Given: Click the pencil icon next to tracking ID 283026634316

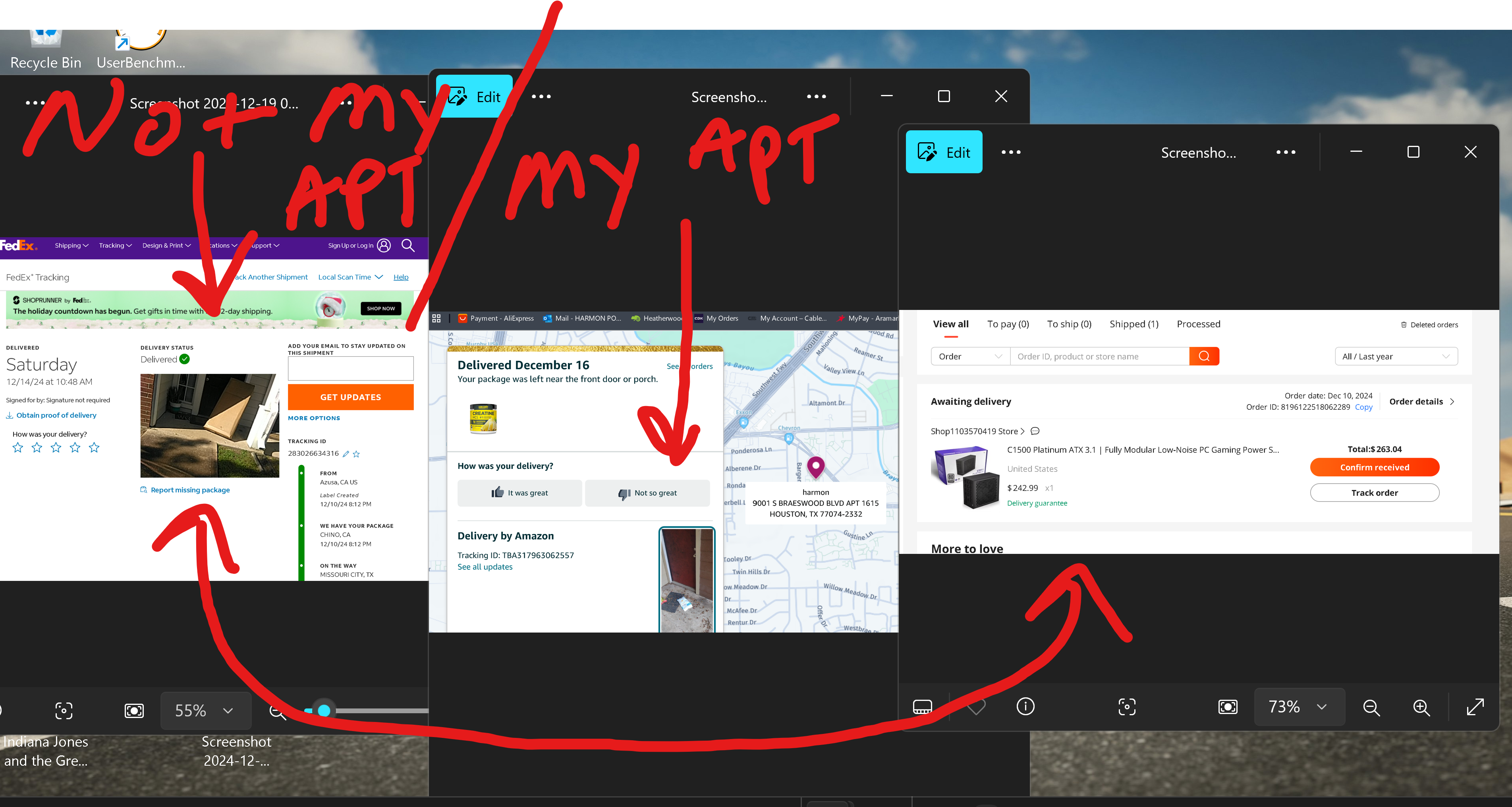Looking at the screenshot, I should click(x=346, y=454).
